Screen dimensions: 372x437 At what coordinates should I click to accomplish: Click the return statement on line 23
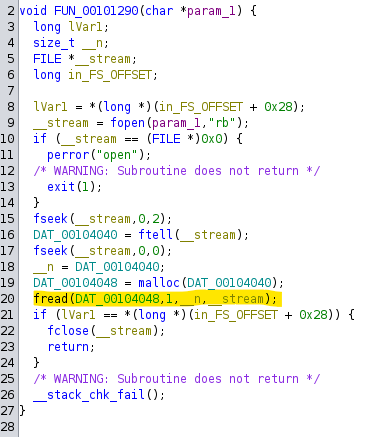click(68, 347)
